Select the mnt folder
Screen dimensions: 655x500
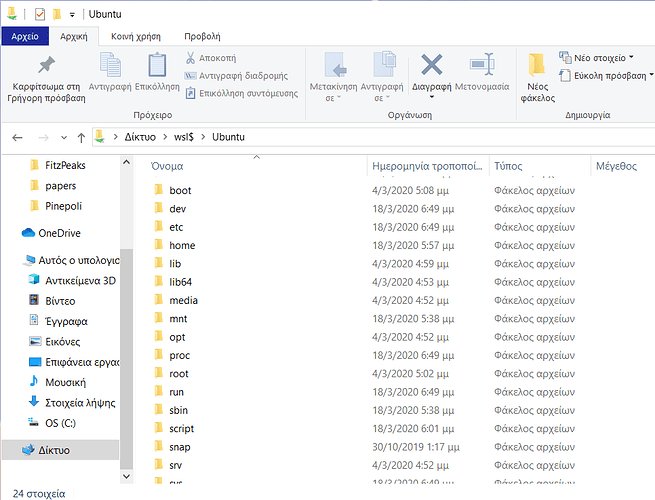tap(178, 319)
